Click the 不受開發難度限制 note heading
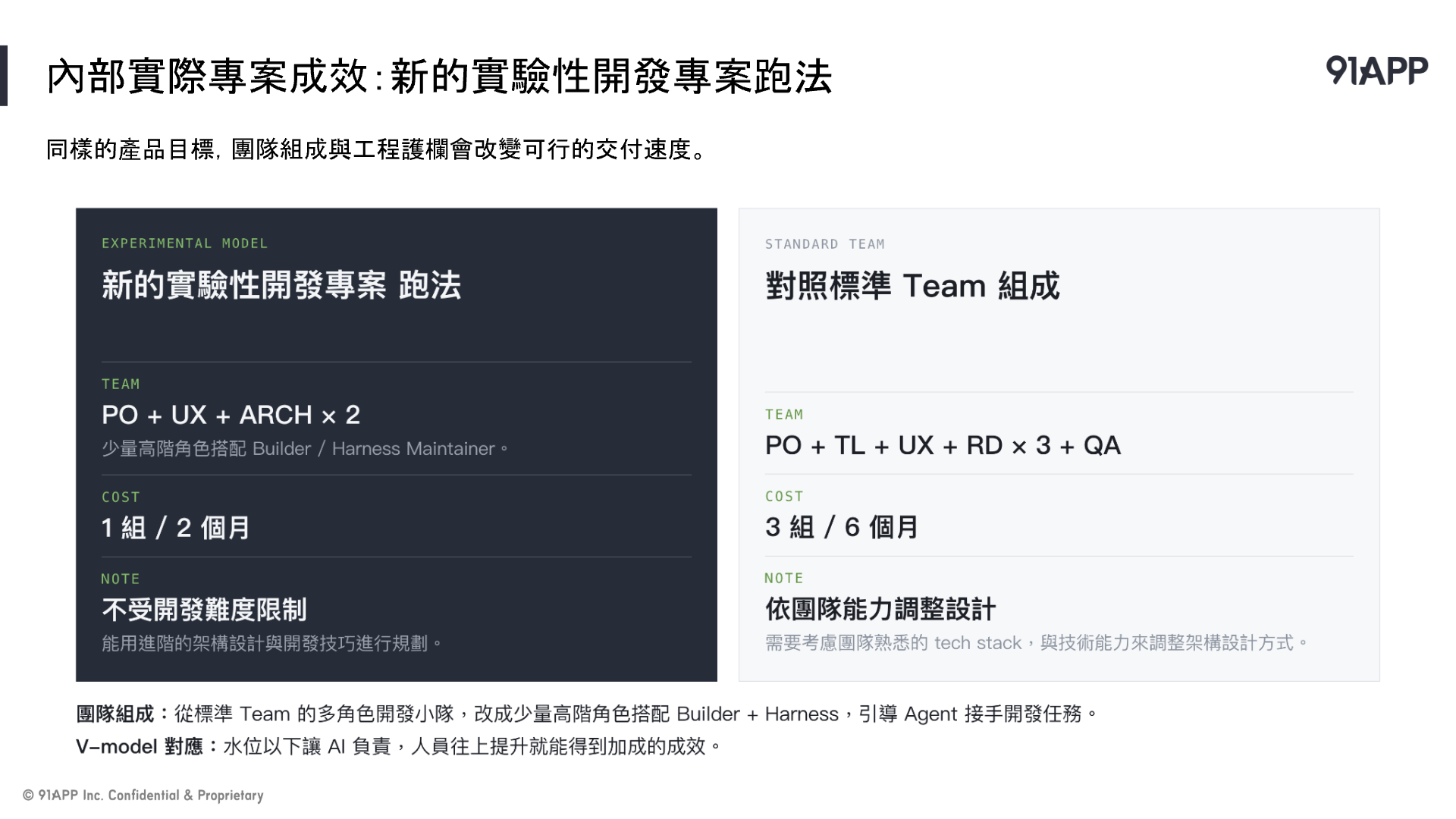The width and height of the screenshot is (1456, 819). point(204,610)
